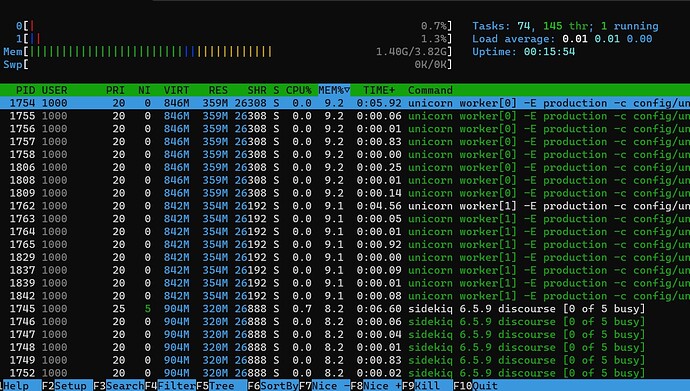Viewport: 690px width, 391px height.
Task: Select the process row with PID 1765
Action: tap(345, 245)
